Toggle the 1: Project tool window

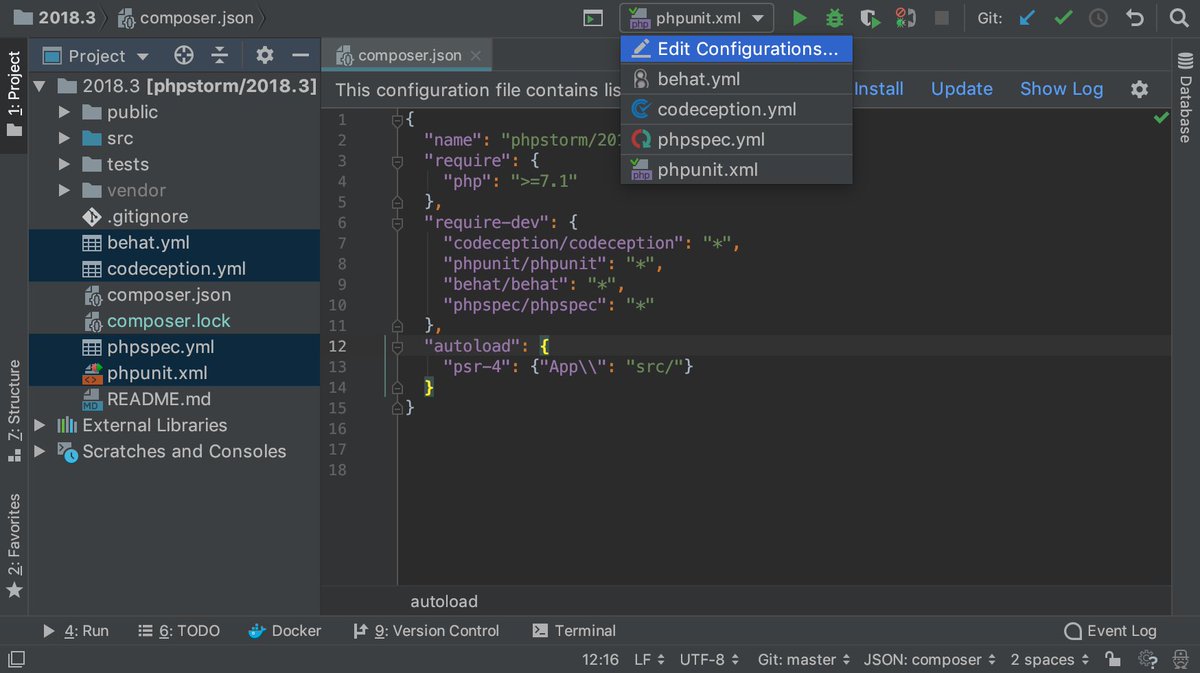point(14,93)
